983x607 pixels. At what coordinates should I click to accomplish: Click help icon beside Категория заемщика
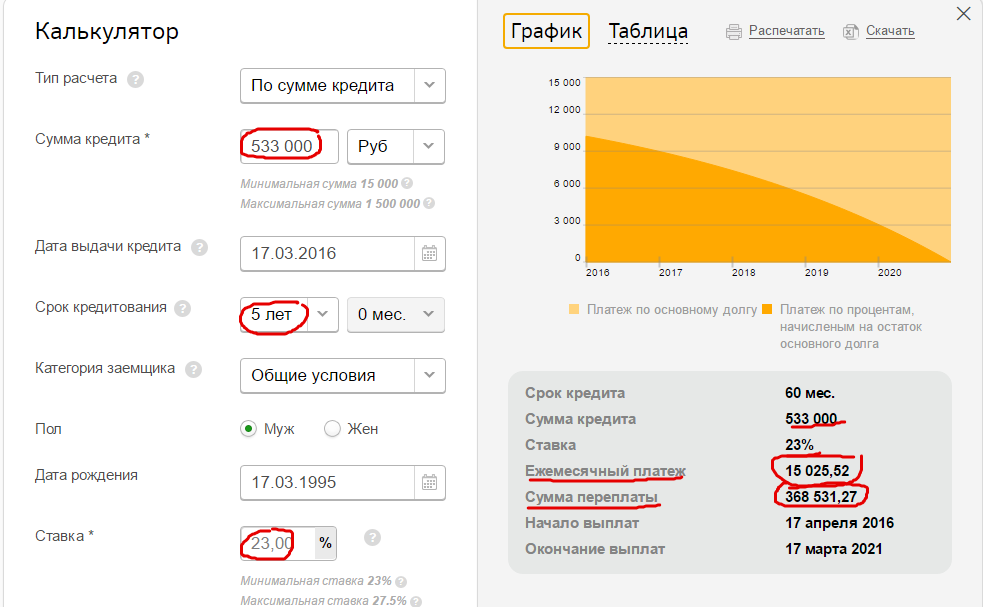click(x=193, y=369)
